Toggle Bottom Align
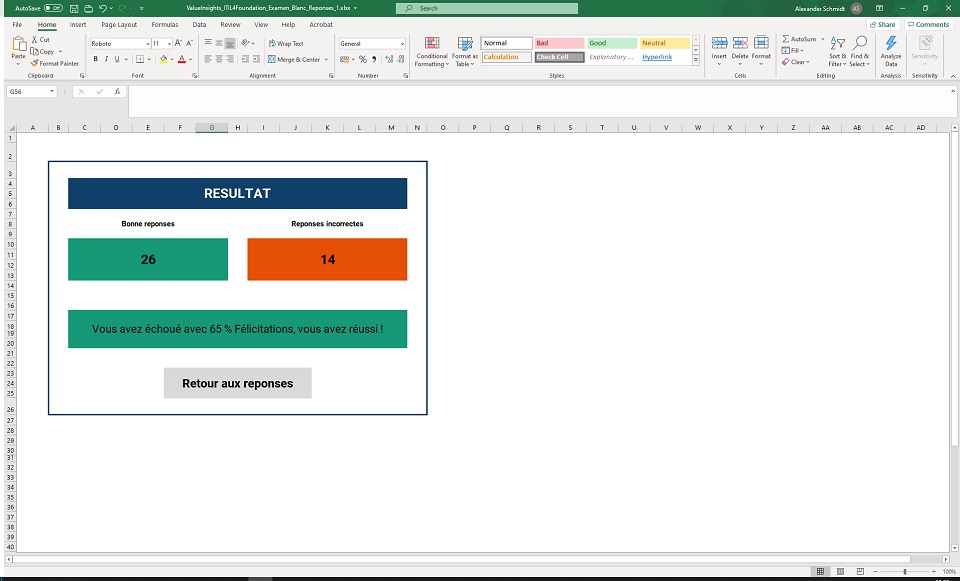Image resolution: width=960 pixels, height=581 pixels. pyautogui.click(x=230, y=43)
